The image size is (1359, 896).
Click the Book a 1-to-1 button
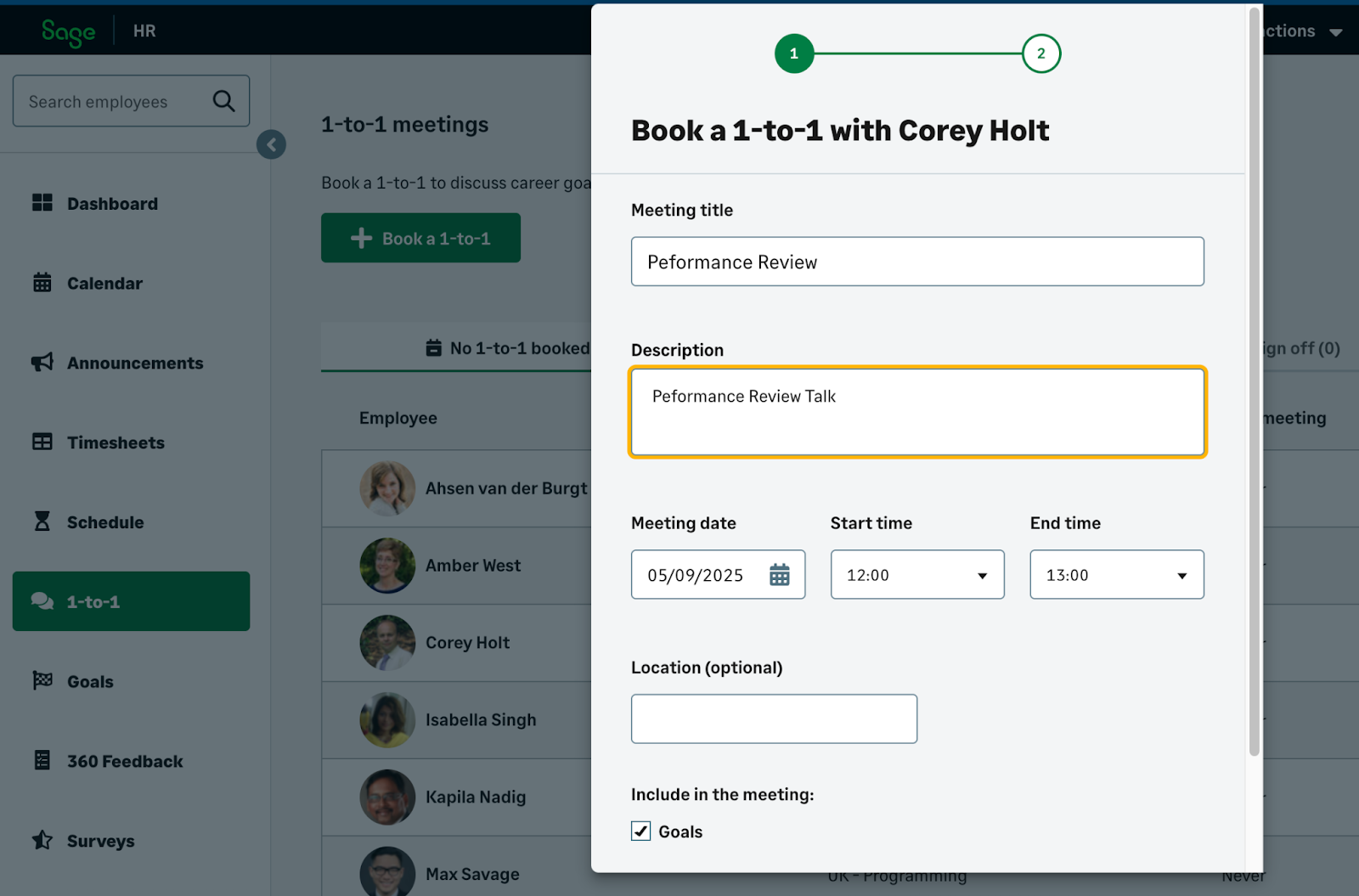pyautogui.click(x=420, y=238)
